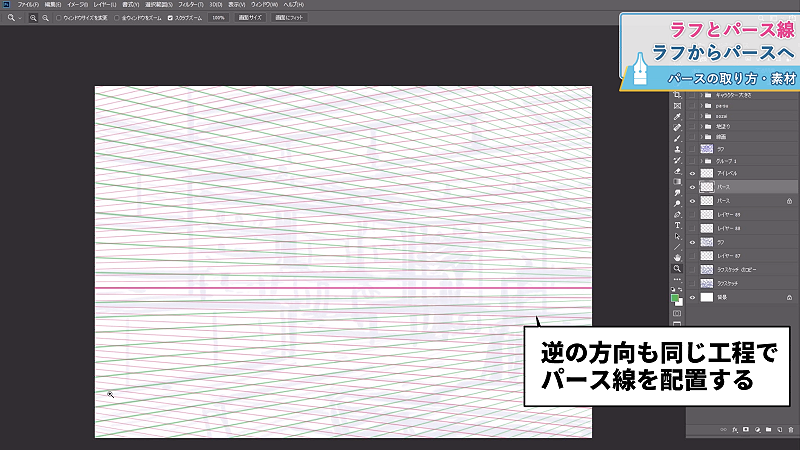
Task: Toggle Quick Mask mode
Action: (x=677, y=313)
